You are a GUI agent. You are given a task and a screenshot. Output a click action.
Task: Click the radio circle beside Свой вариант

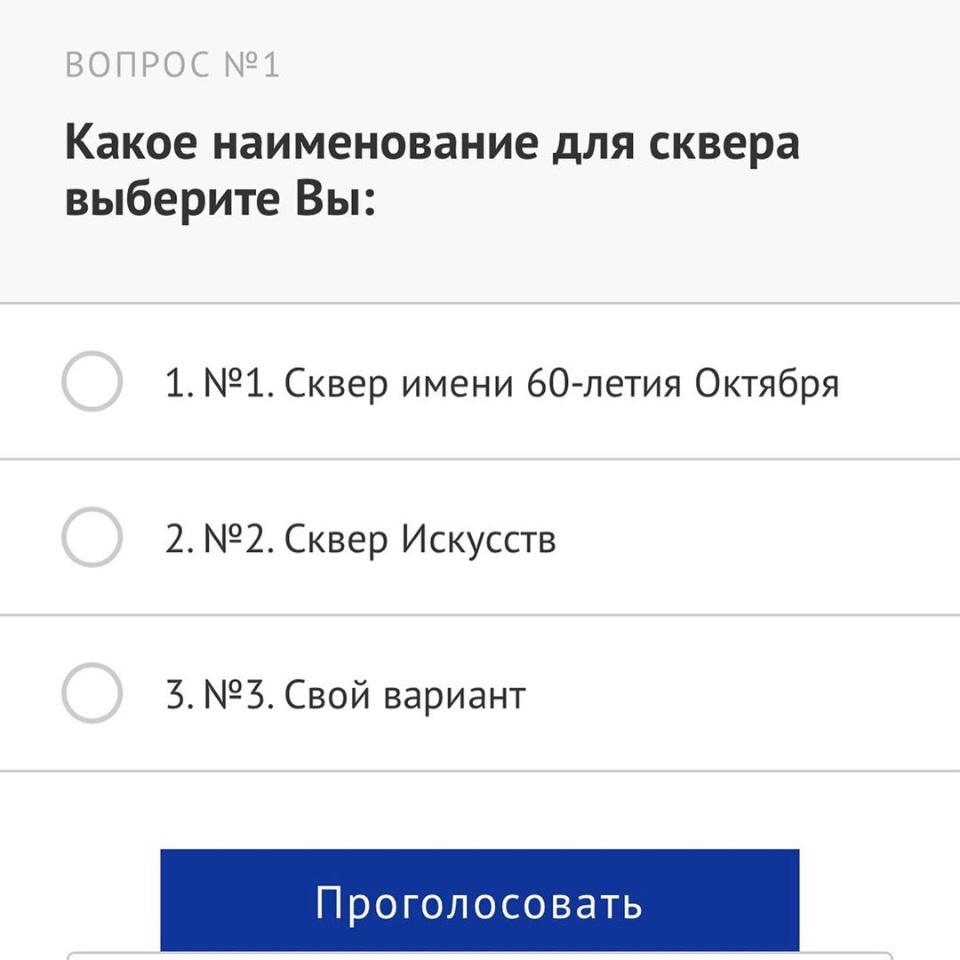tap(92, 693)
